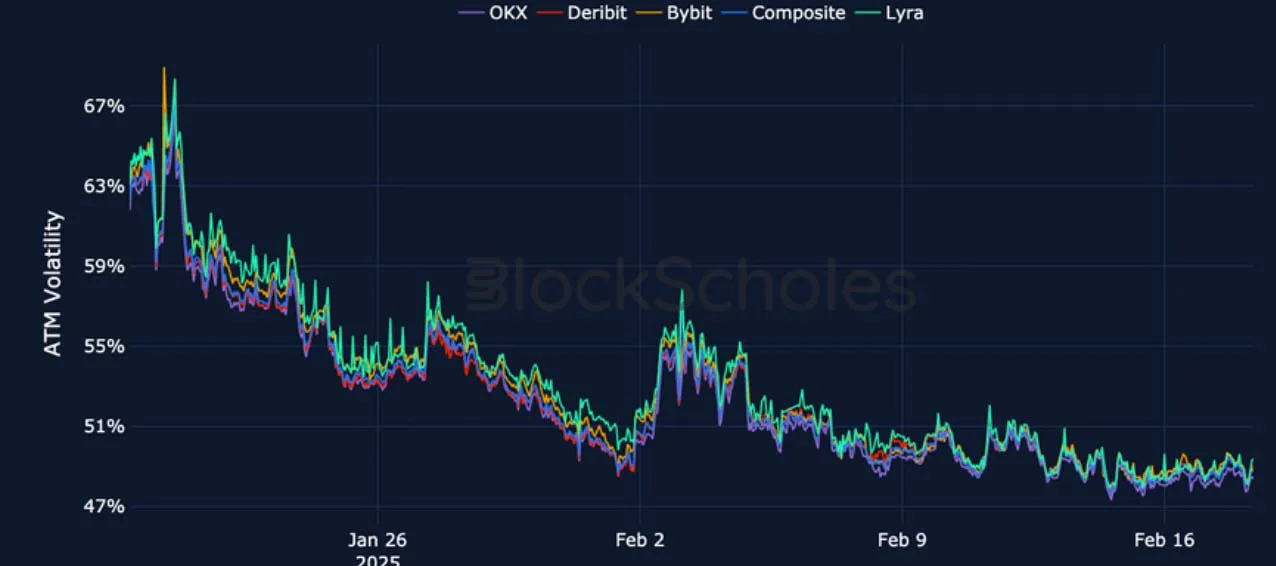The image size is (1276, 566).
Task: Toggle the Deribit legend entry
Action: tap(583, 13)
